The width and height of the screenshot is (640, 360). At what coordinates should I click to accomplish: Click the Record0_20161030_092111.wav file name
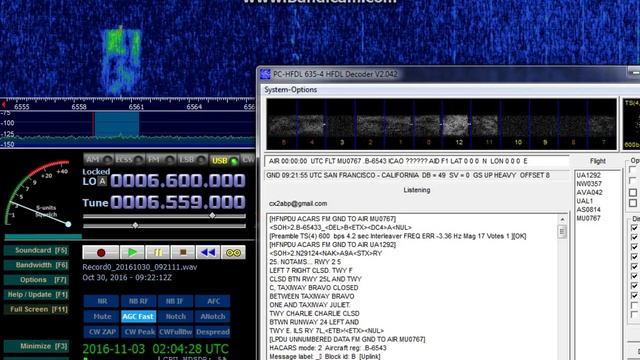tap(140, 267)
